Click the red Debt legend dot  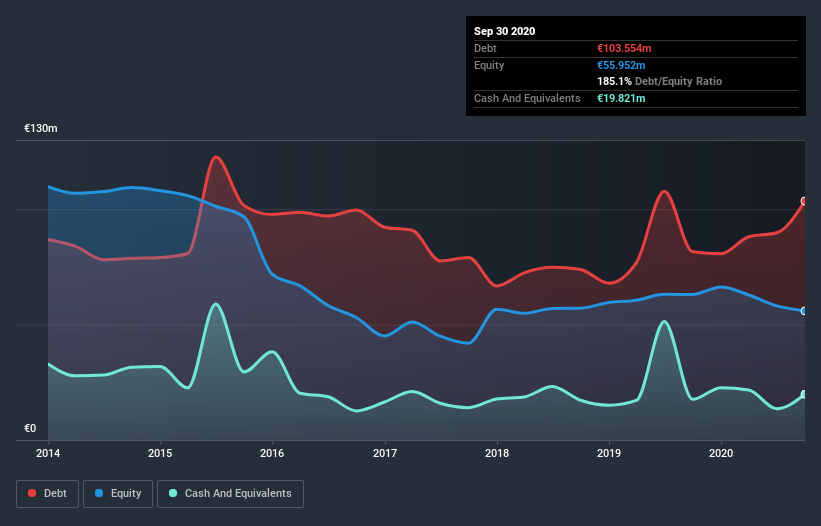[x=32, y=493]
